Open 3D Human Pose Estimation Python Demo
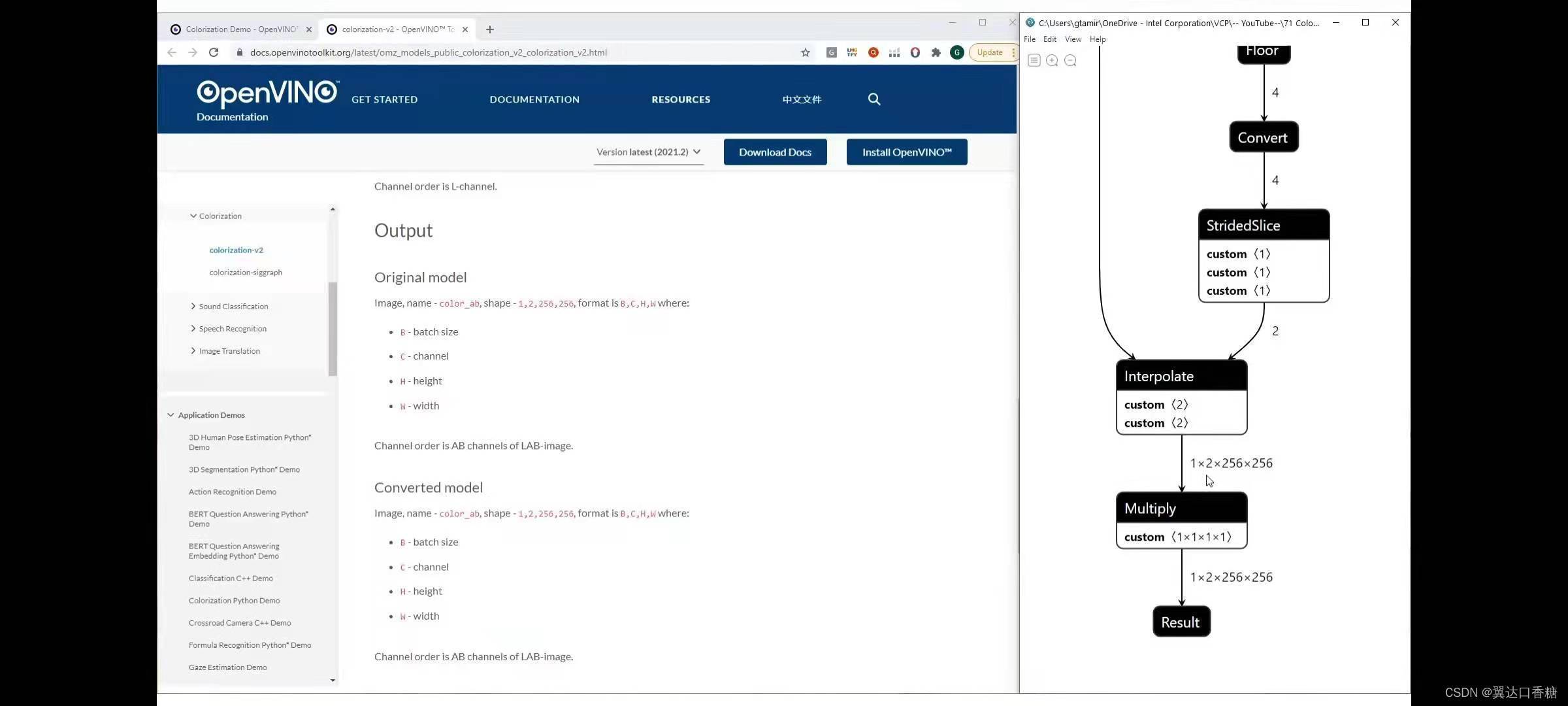Screen dimensions: 1568x706 [x=250, y=442]
